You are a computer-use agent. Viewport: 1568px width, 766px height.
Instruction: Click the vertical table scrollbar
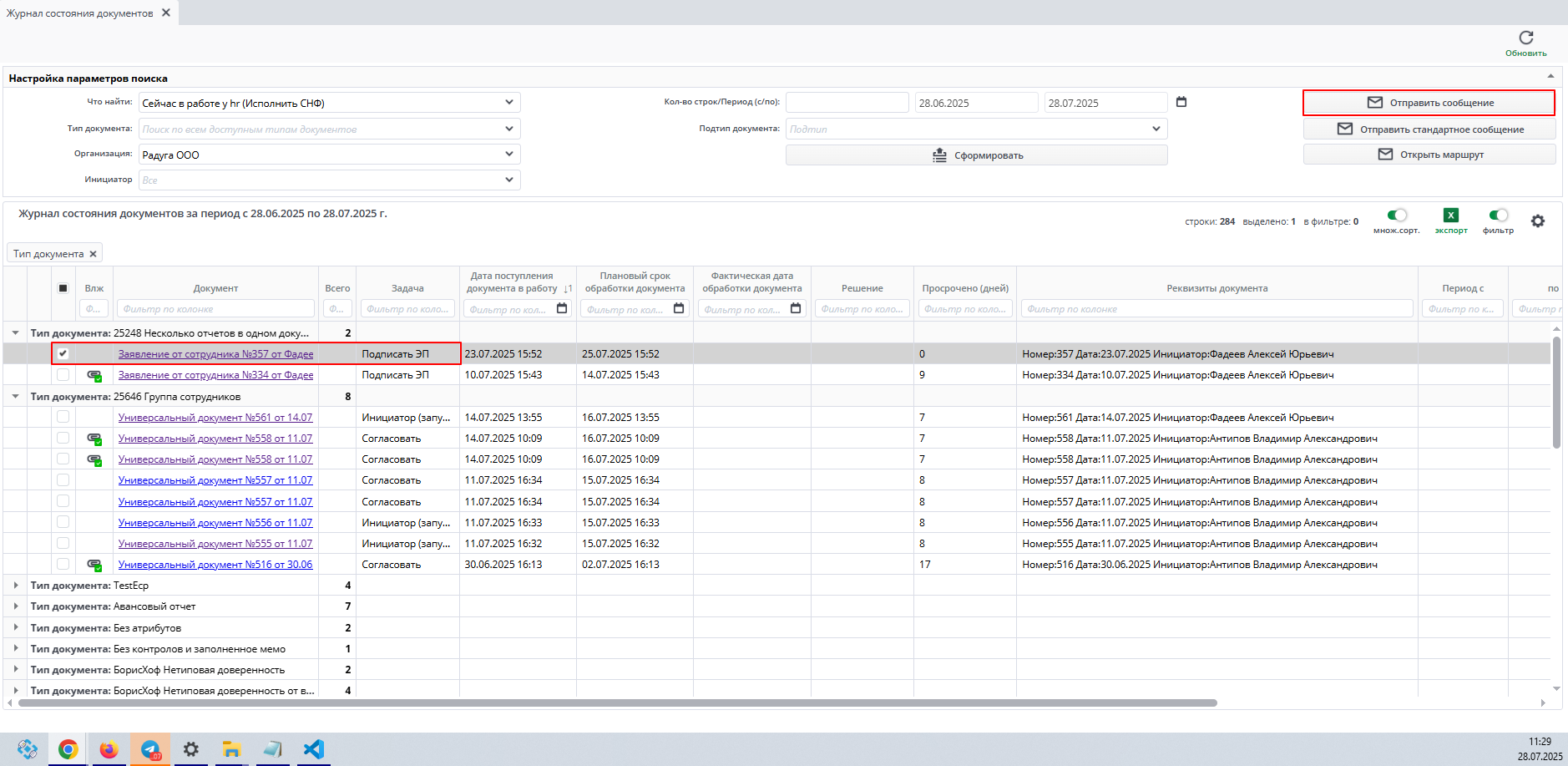1556,393
